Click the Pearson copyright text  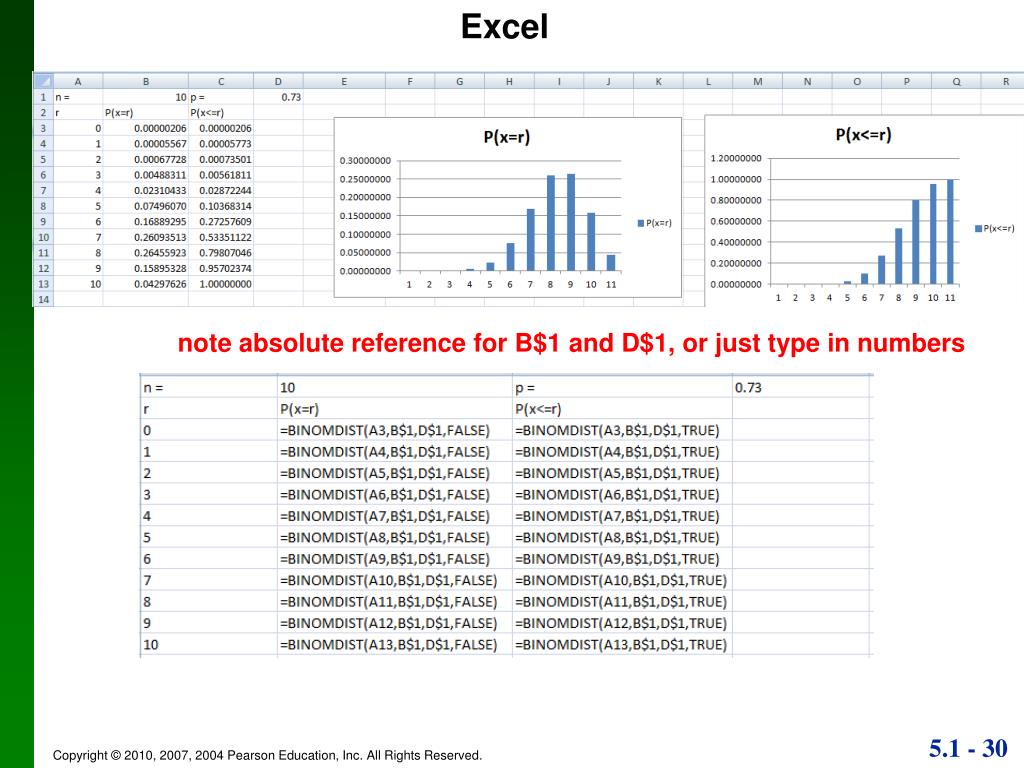tap(267, 756)
